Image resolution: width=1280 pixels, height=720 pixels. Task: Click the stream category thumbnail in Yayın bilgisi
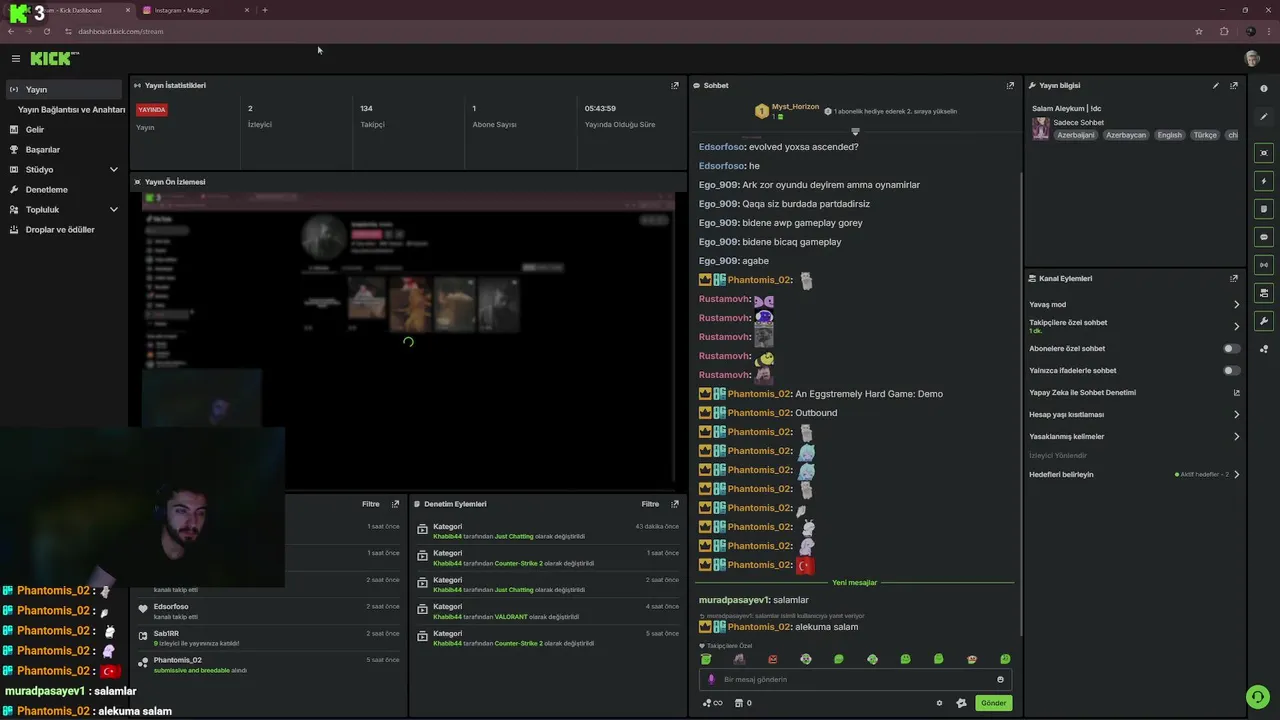(x=1041, y=129)
